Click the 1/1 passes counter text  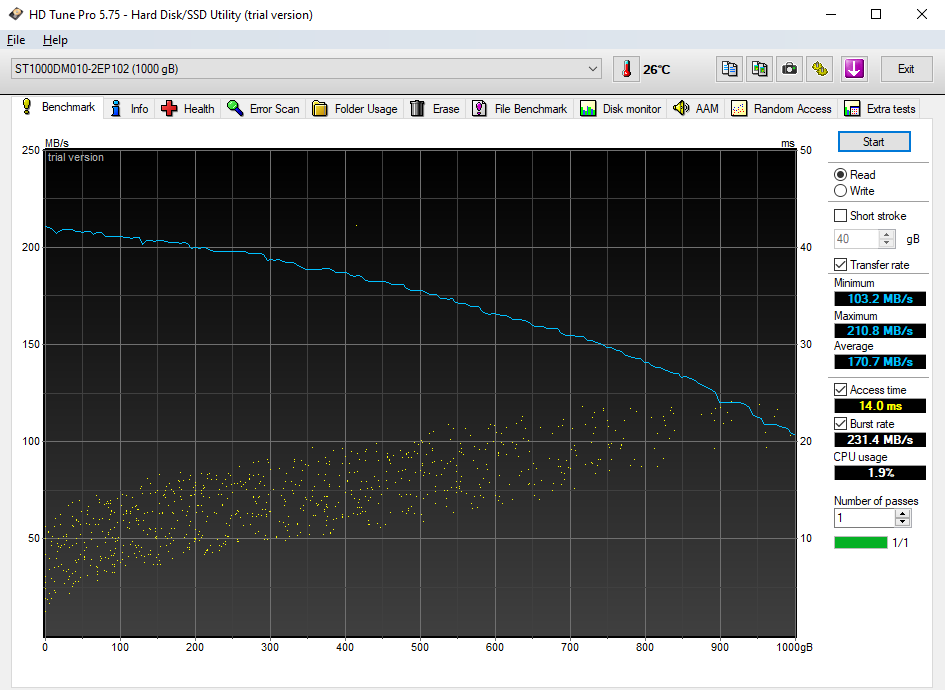coord(900,542)
